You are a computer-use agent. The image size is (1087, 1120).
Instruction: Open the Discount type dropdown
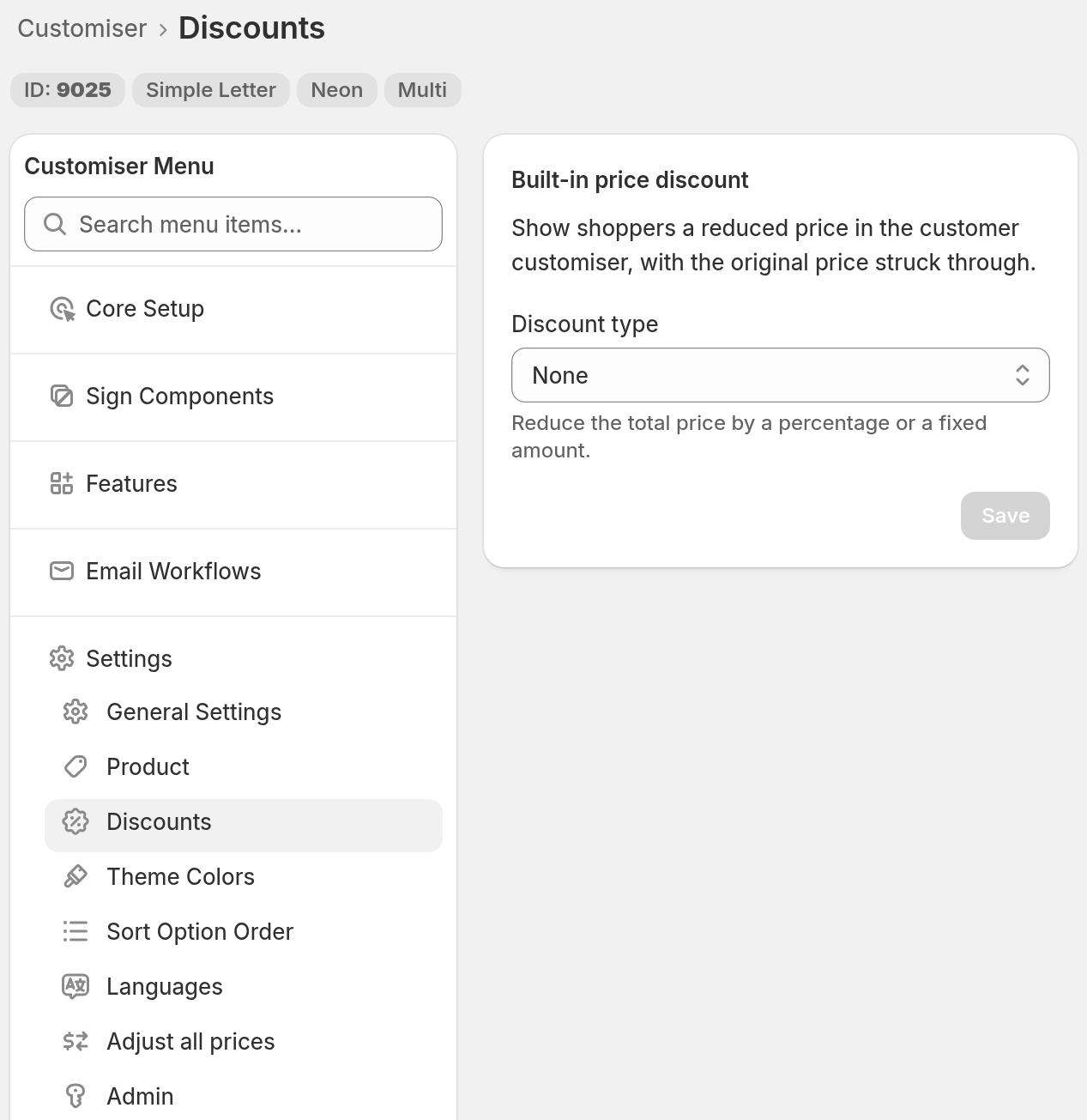point(781,375)
